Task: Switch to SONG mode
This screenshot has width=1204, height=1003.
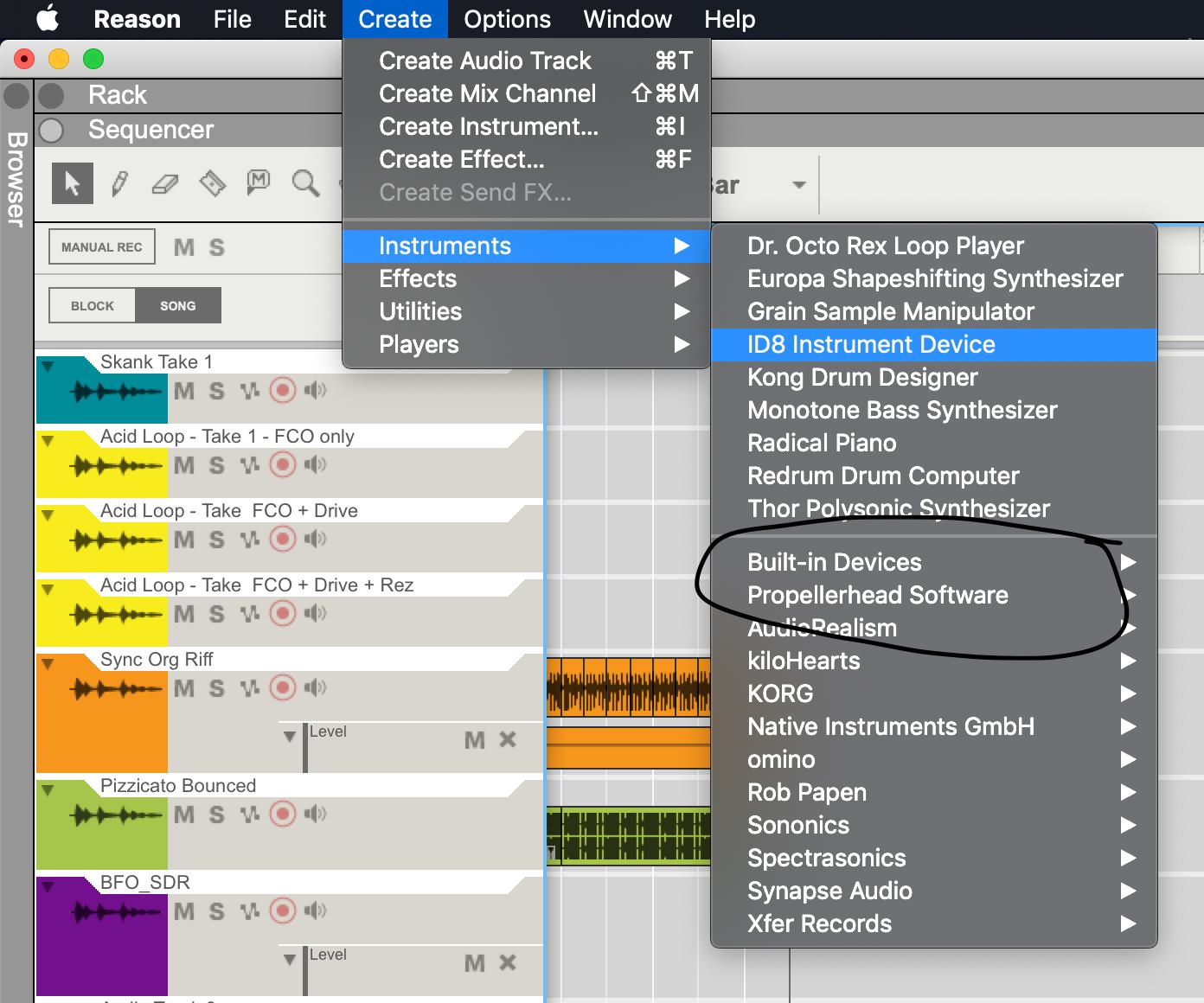Action: point(178,305)
